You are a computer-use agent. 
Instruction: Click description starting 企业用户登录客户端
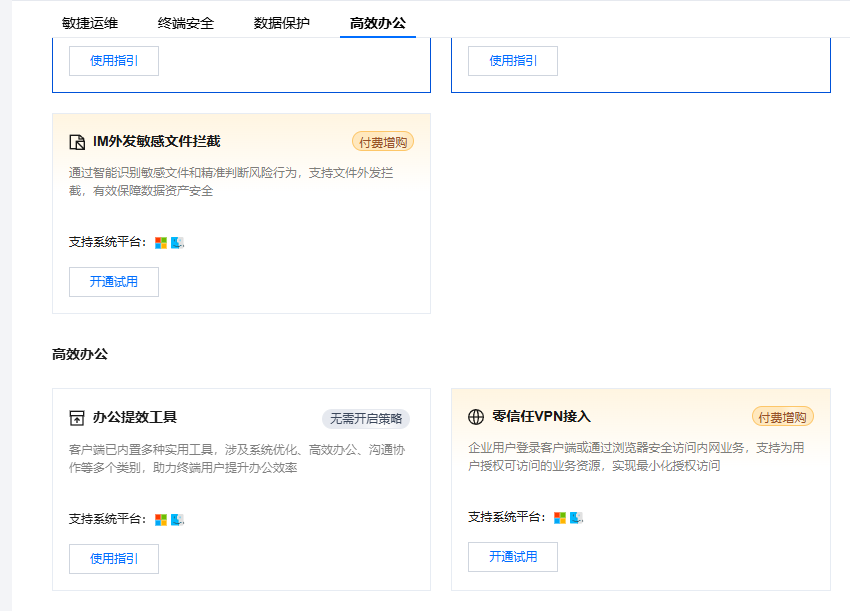(x=636, y=456)
